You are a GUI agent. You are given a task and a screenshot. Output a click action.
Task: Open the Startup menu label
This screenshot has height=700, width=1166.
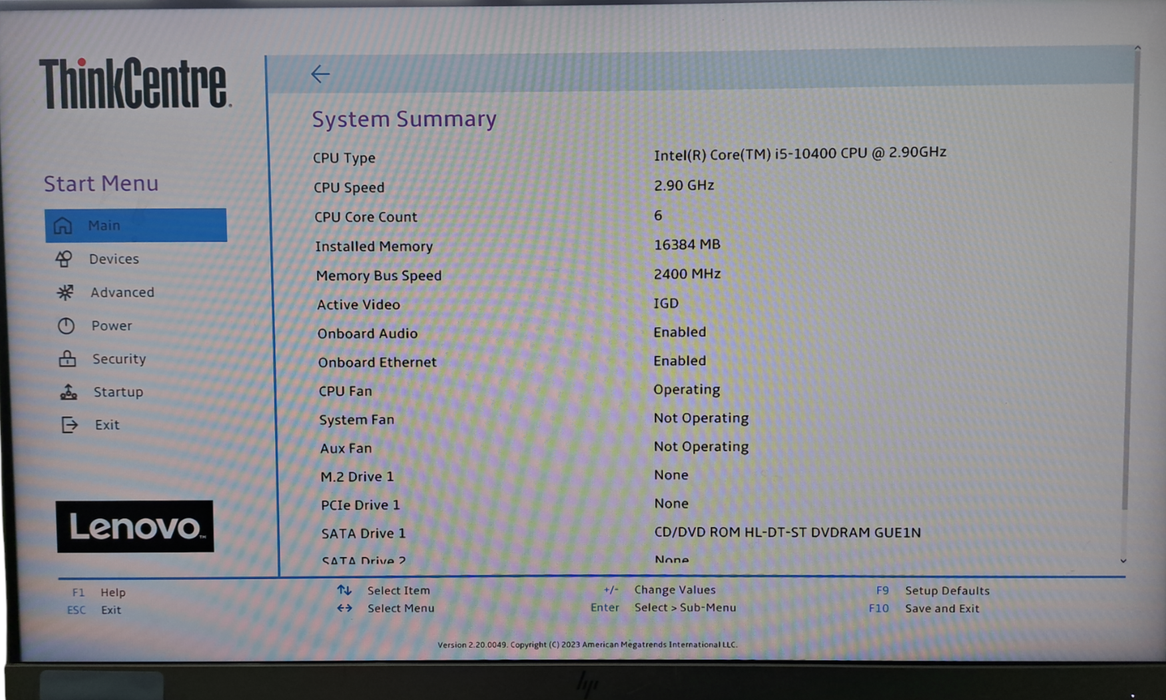click(118, 392)
